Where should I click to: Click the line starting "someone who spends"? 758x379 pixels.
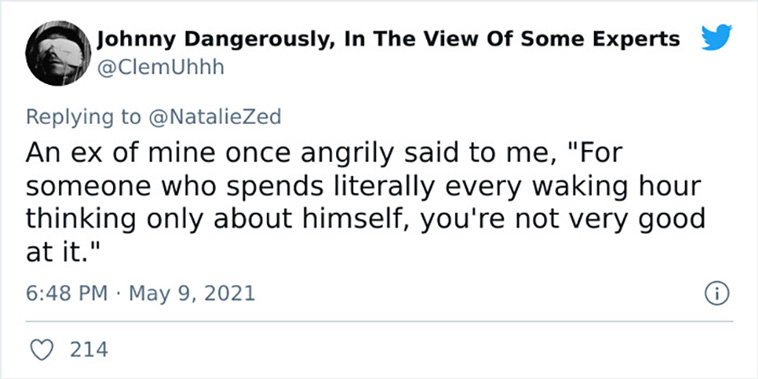[363, 187]
